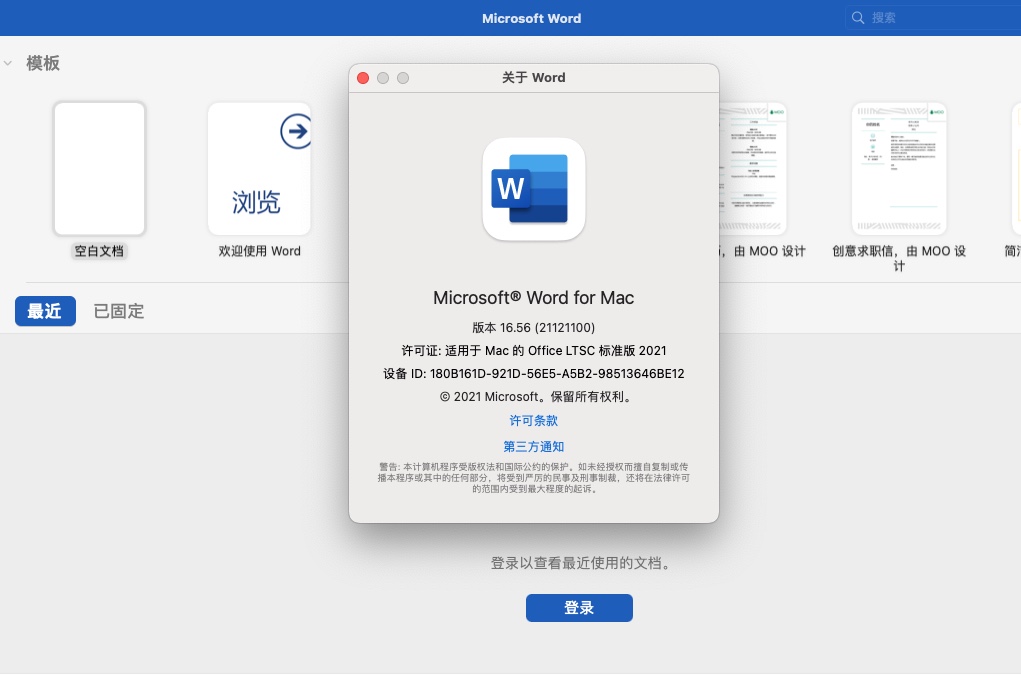Image resolution: width=1021 pixels, height=696 pixels.
Task: Select the template partly hidden behind dialog
Action: pos(753,168)
